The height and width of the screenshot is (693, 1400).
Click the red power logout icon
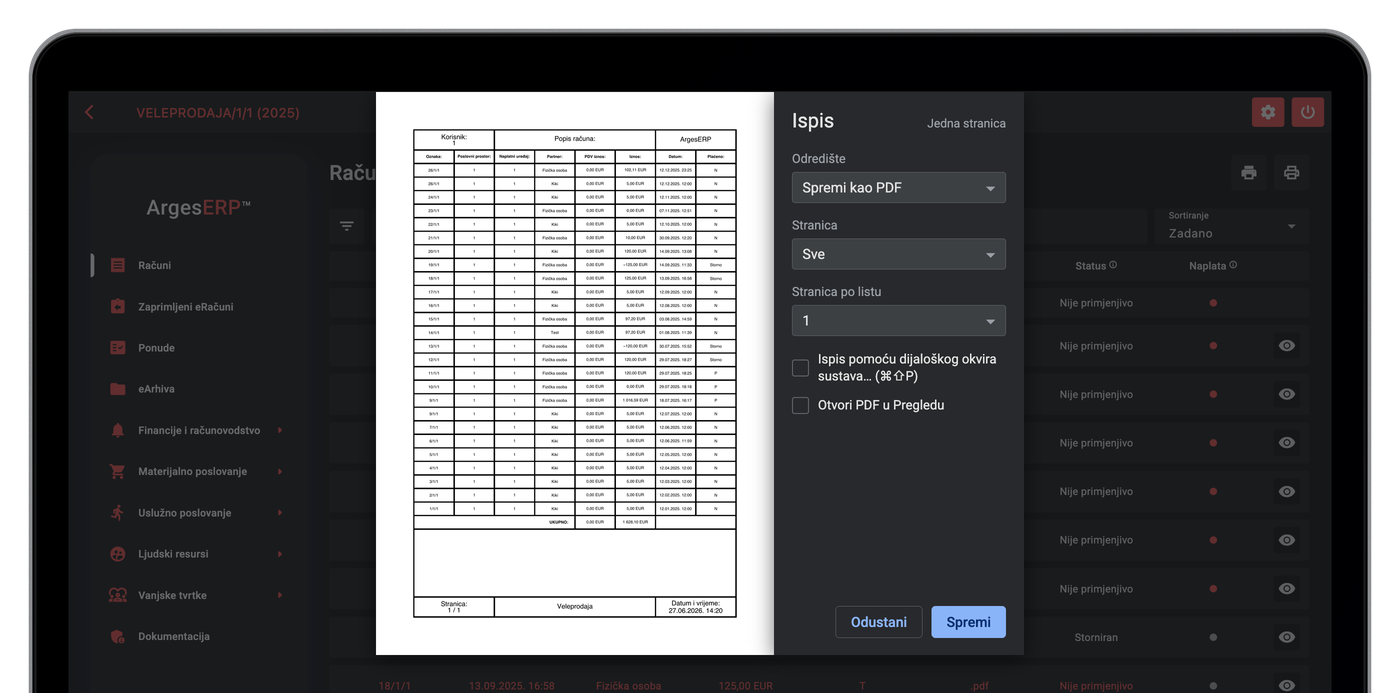click(x=1308, y=112)
